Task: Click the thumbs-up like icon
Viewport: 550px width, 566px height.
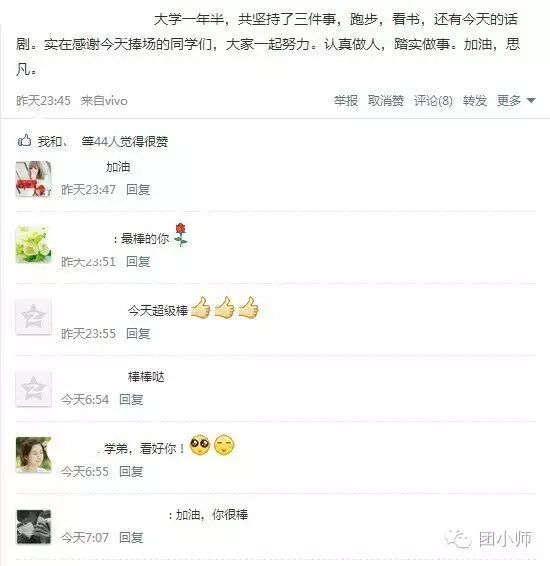Action: tap(24, 140)
